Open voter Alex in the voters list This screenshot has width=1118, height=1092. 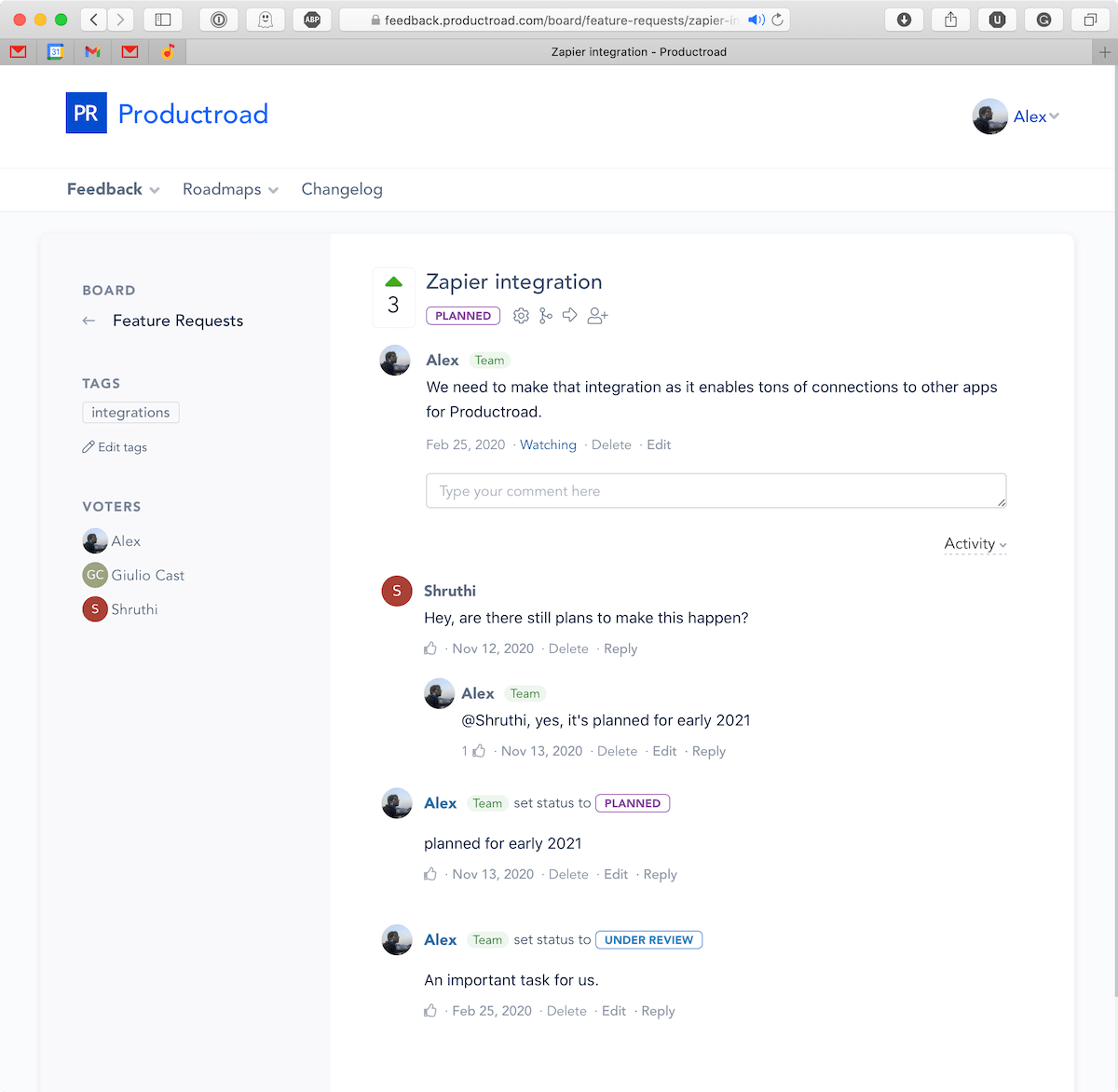pyautogui.click(x=112, y=541)
